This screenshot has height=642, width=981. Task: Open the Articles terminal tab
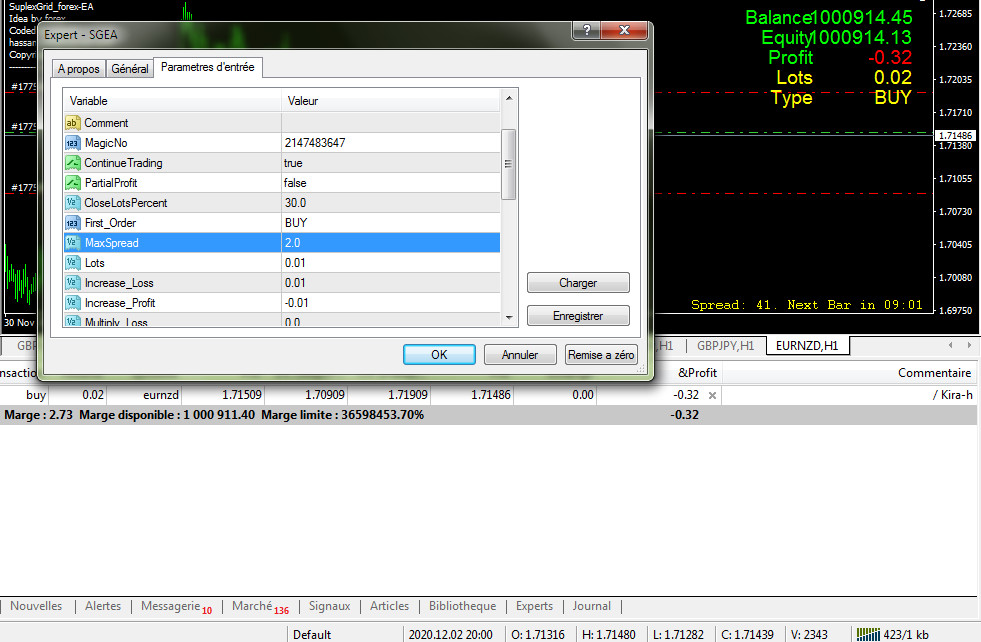point(389,606)
